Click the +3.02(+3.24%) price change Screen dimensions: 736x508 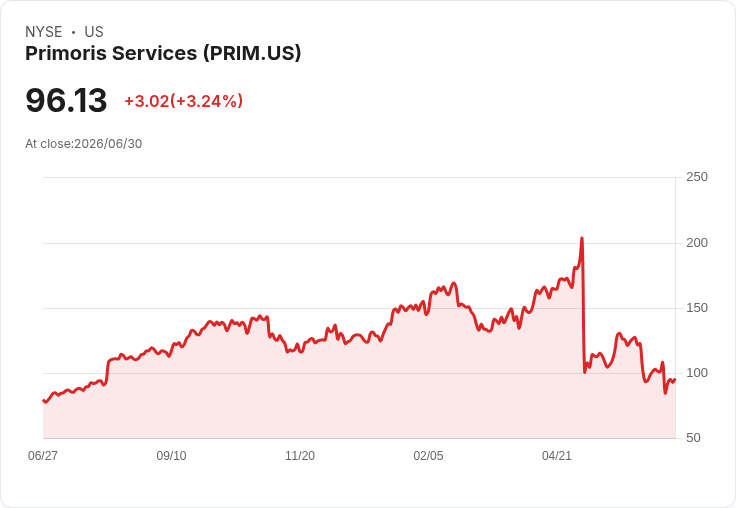coord(184,101)
